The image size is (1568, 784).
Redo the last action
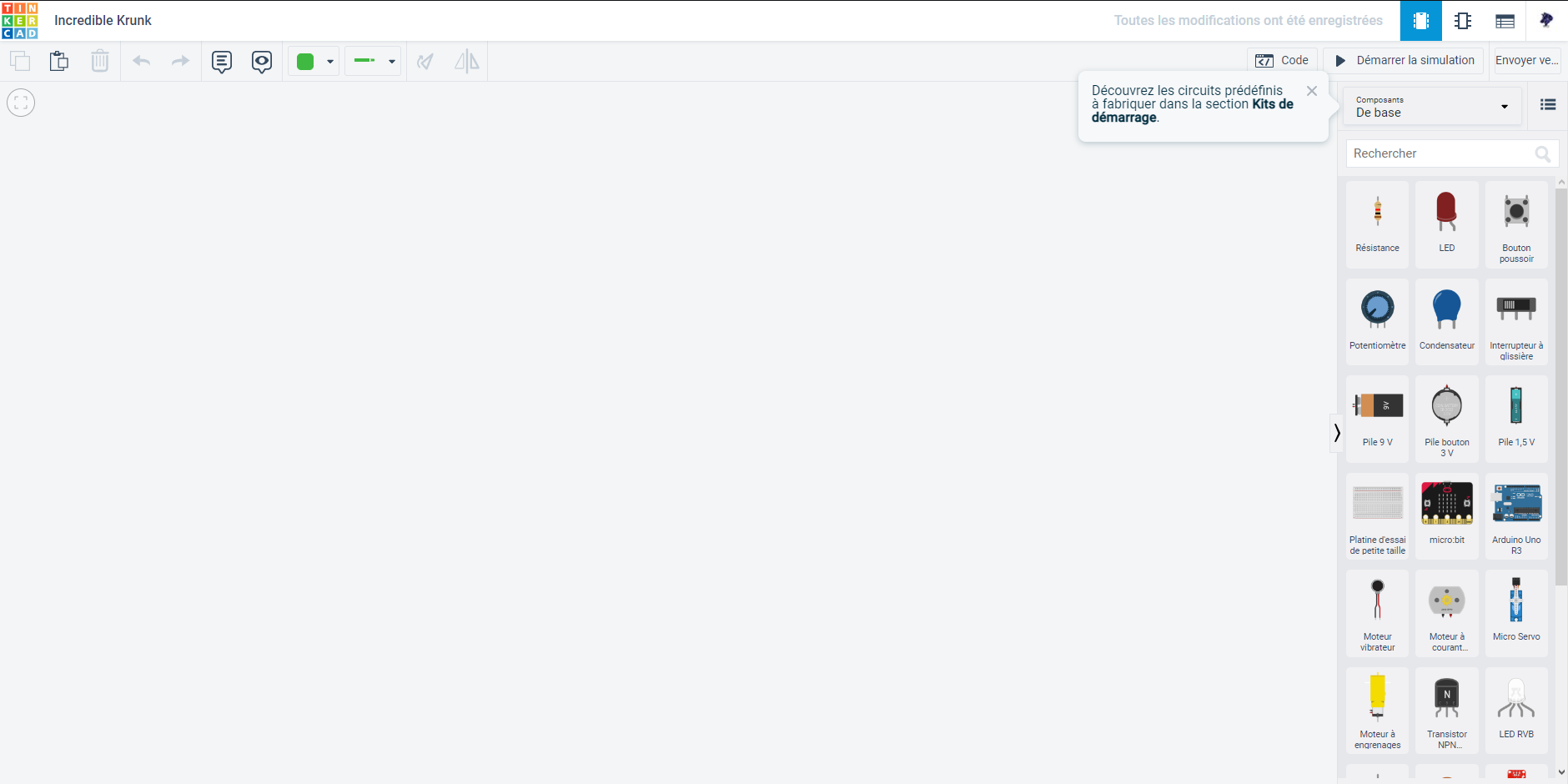pos(180,61)
